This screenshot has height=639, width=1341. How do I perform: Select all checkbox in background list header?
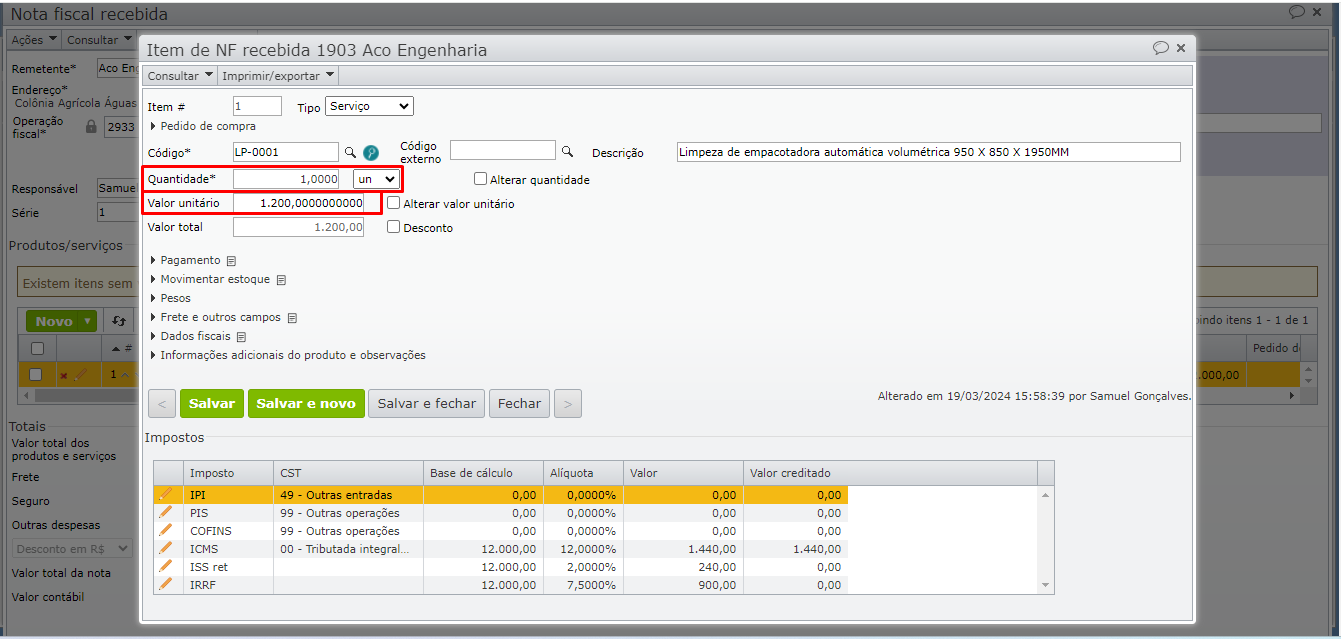coord(37,348)
